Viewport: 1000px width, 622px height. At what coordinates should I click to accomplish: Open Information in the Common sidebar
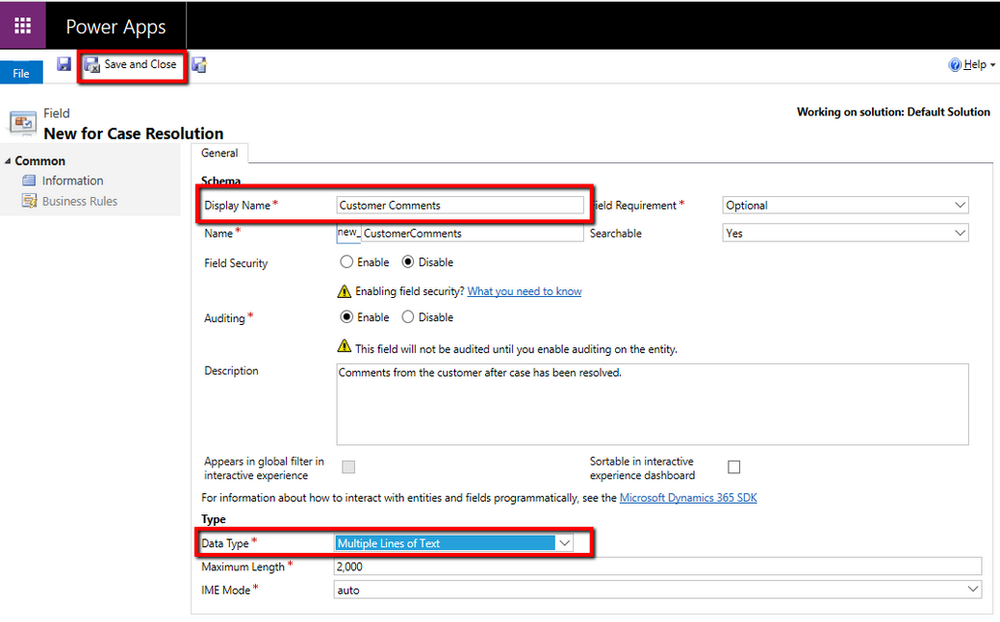click(70, 180)
